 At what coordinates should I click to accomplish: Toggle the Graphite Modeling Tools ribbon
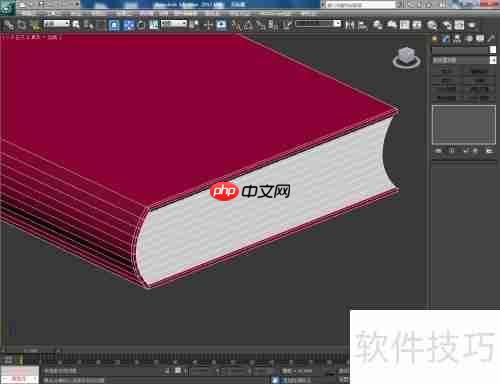click(x=391, y=25)
